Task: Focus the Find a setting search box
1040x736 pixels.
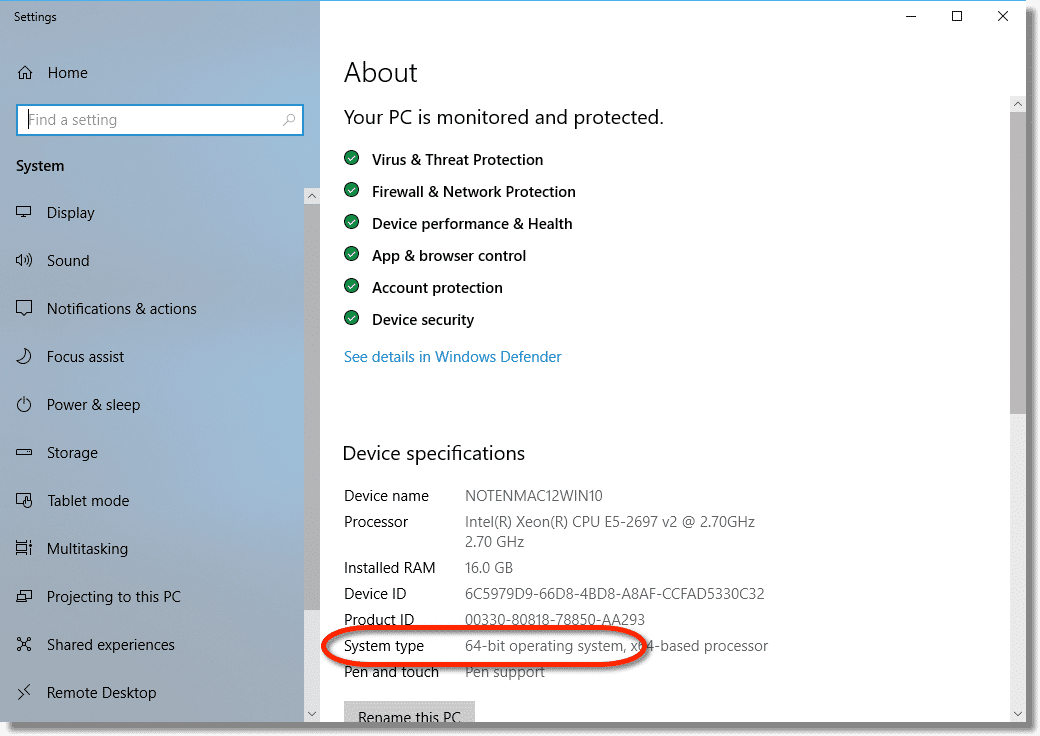Action: pyautogui.click(x=150, y=120)
